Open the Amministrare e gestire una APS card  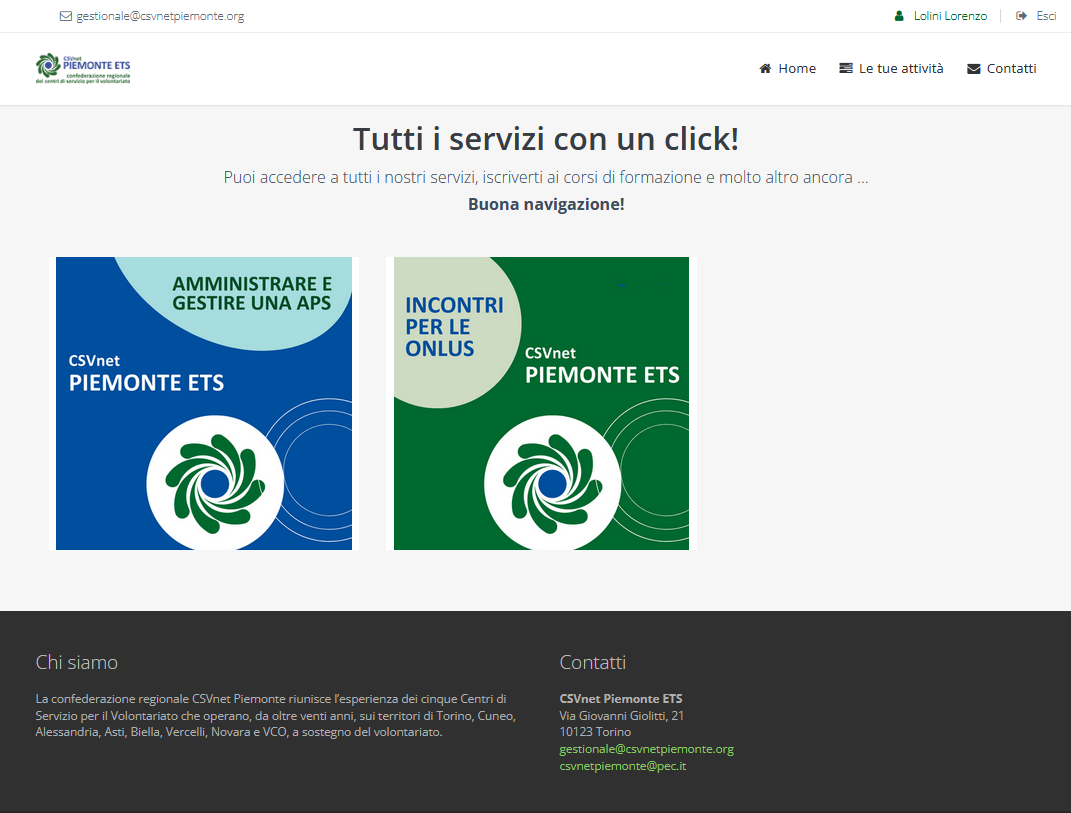204,403
